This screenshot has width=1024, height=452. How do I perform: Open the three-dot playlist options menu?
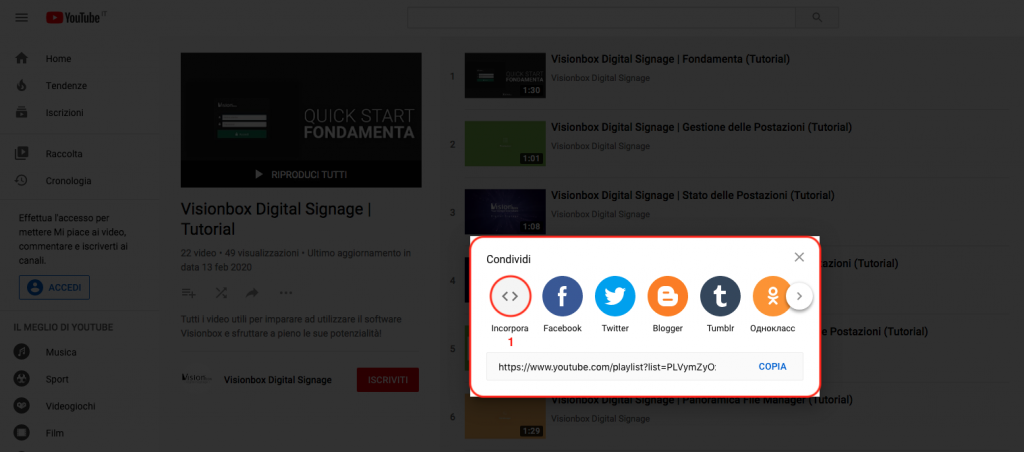285,293
